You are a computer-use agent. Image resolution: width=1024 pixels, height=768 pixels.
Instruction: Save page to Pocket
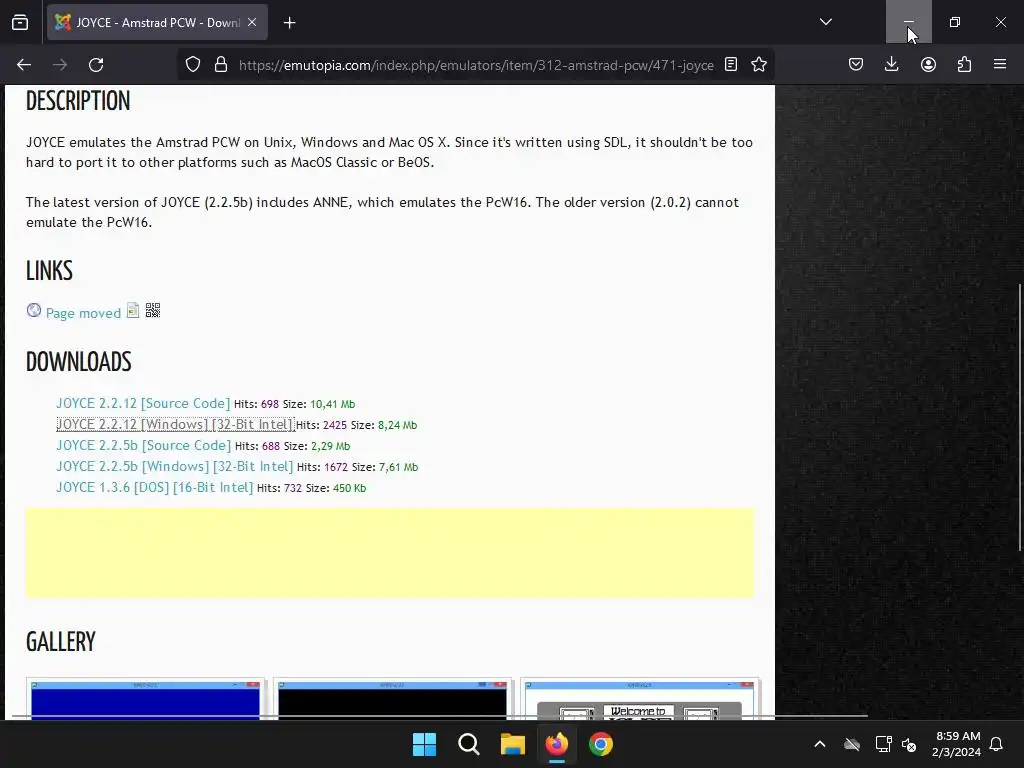[856, 65]
